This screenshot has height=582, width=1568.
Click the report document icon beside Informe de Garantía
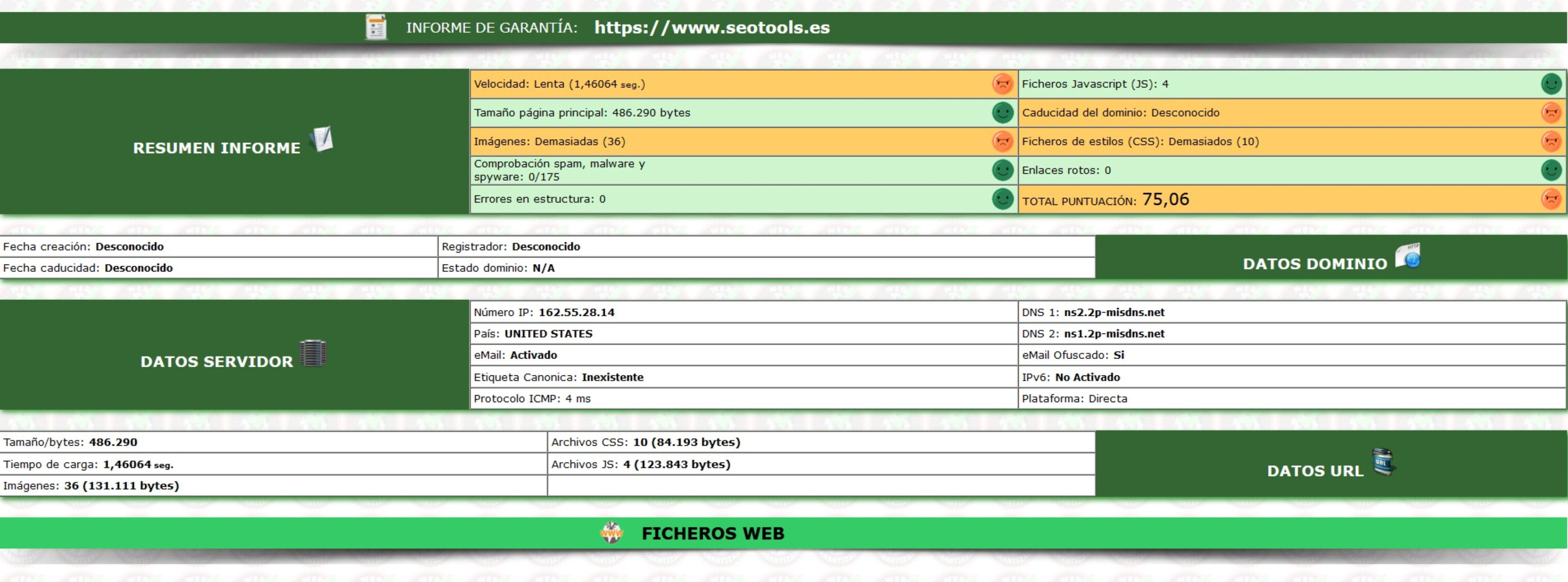(376, 27)
